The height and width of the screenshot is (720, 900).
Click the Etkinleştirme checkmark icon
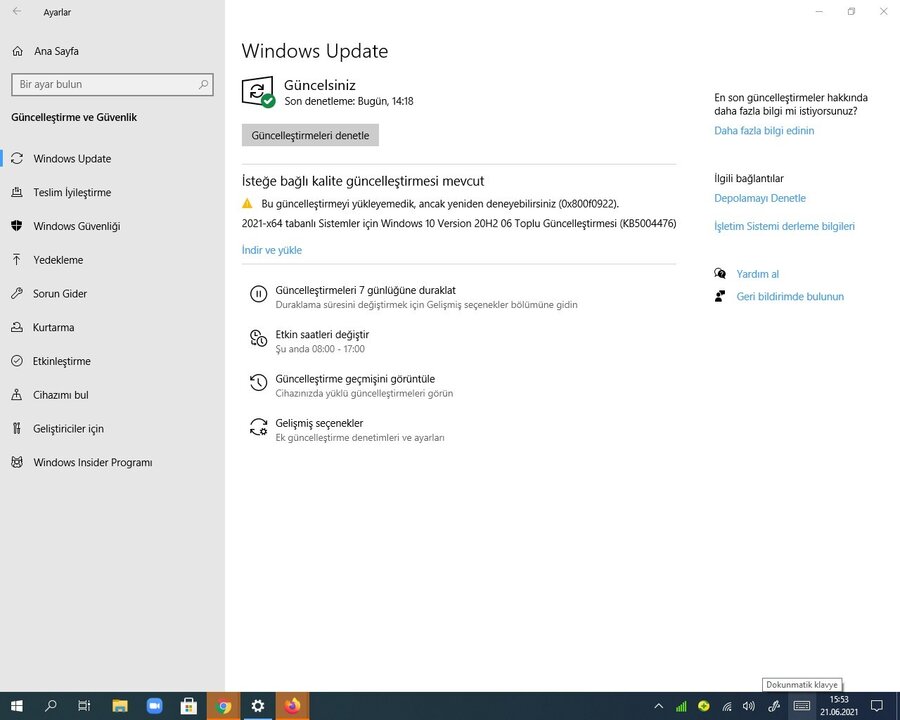17,361
